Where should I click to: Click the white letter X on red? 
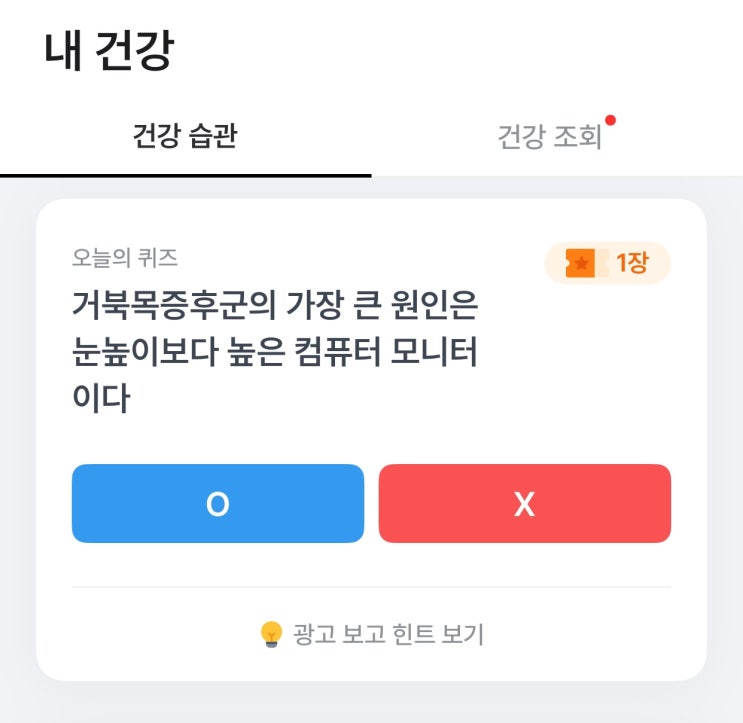tap(524, 505)
